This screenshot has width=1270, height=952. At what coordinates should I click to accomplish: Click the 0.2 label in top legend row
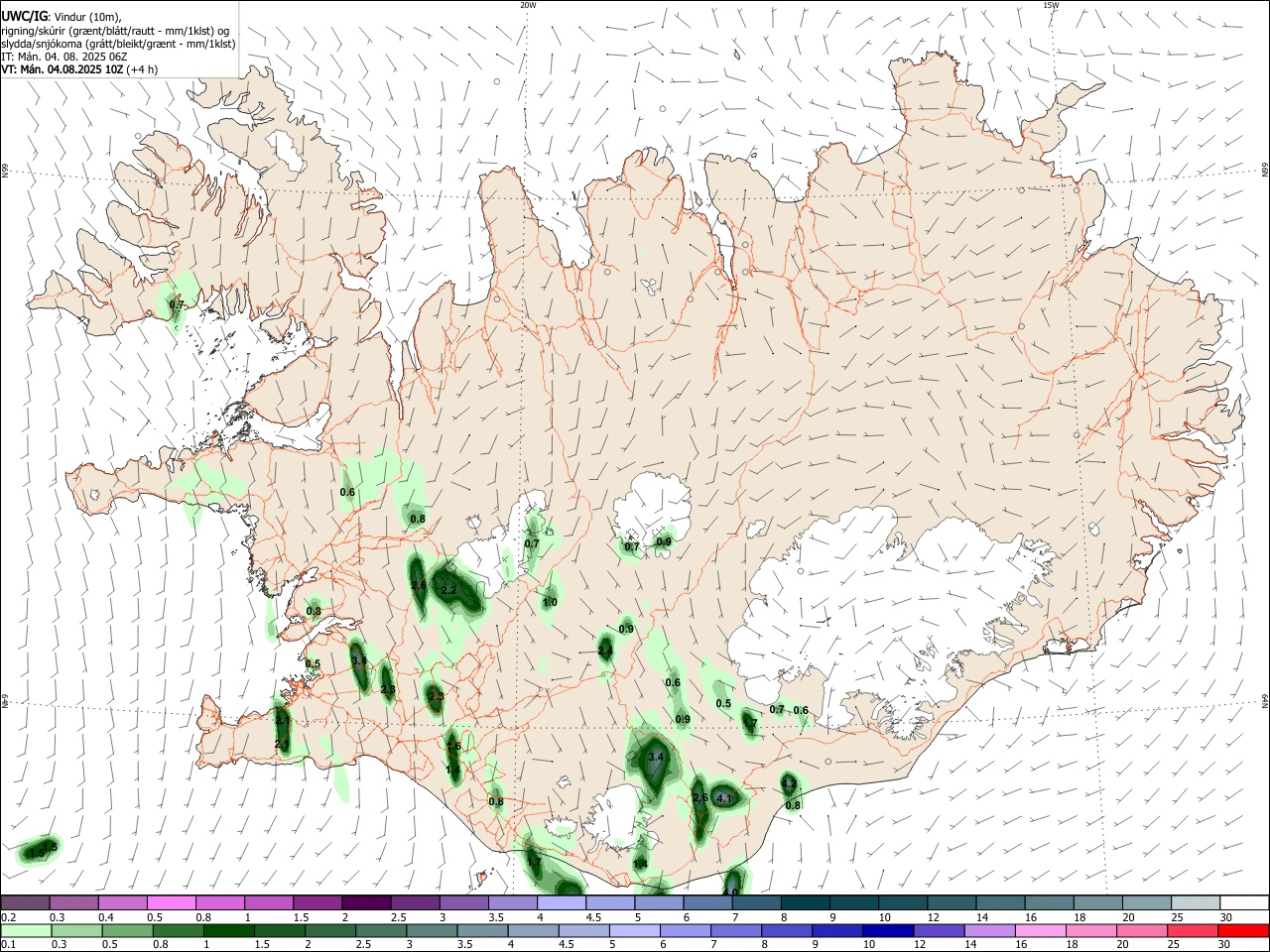point(8,917)
